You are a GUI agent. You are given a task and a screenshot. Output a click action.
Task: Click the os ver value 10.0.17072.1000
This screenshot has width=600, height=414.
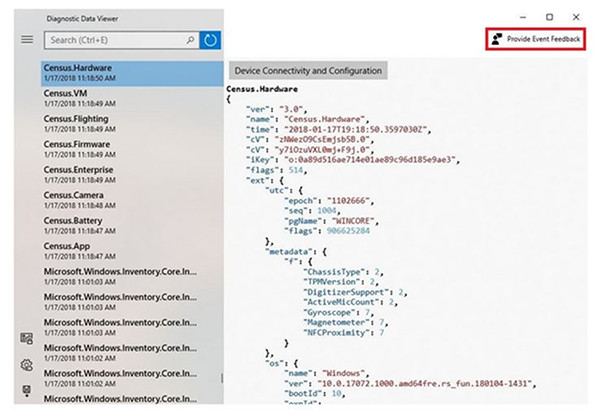[425, 383]
